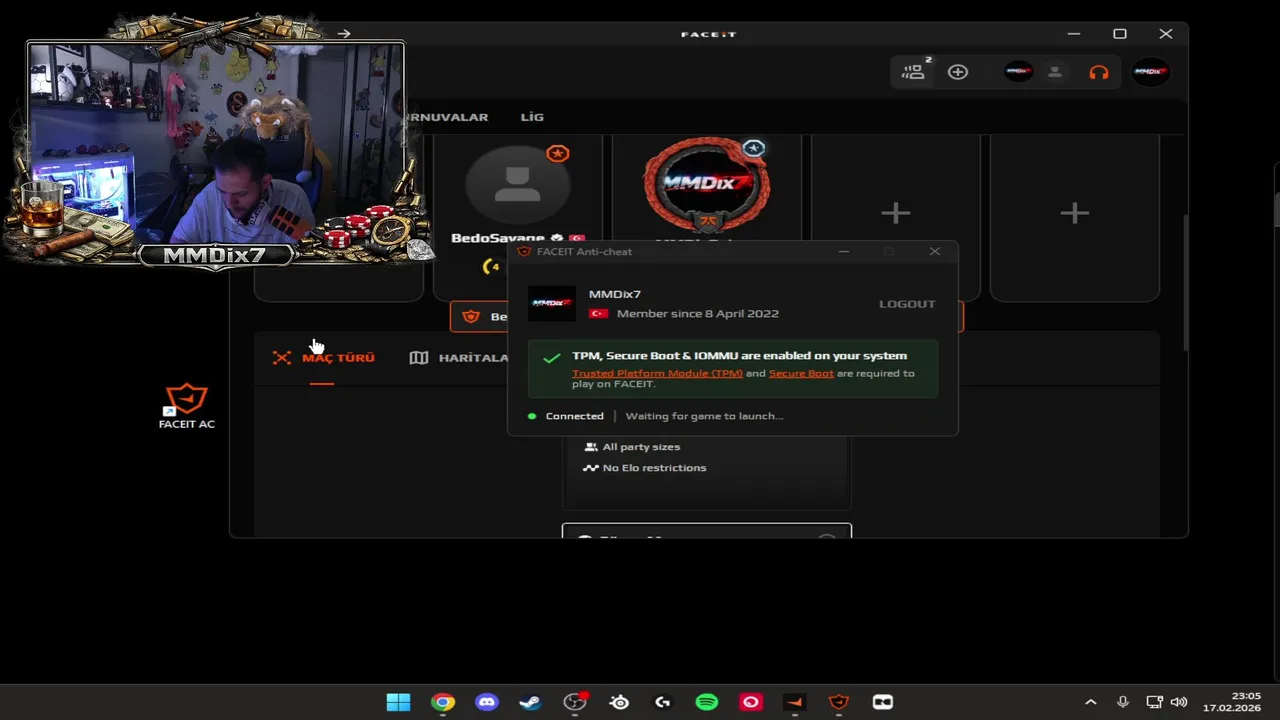This screenshot has height=720, width=1280.
Task: Open the volume speaker tray icon
Action: coord(1179,702)
